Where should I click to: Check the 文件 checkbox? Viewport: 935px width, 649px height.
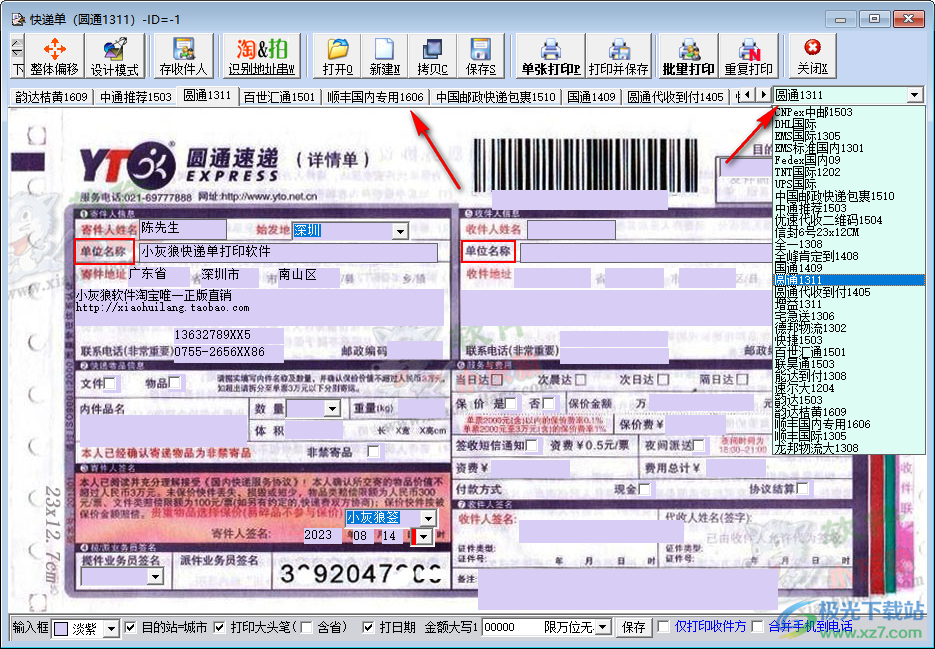(110, 384)
